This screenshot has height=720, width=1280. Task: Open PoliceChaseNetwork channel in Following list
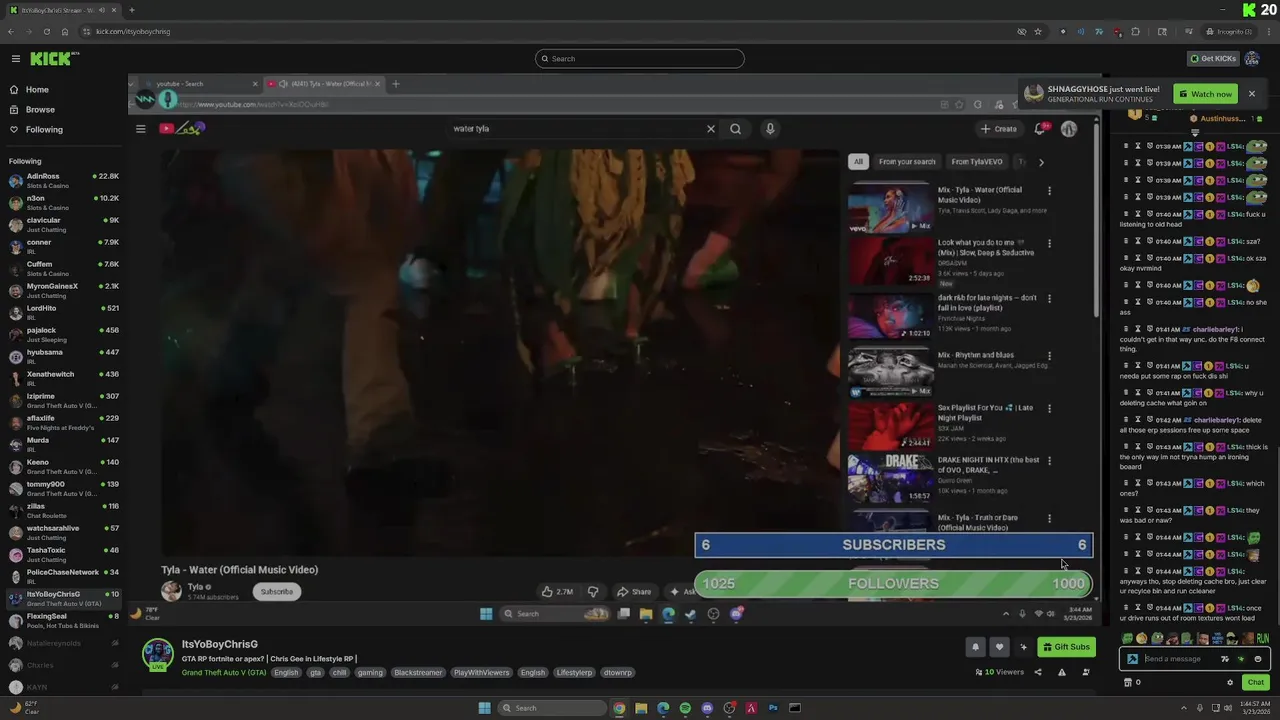coord(64,577)
